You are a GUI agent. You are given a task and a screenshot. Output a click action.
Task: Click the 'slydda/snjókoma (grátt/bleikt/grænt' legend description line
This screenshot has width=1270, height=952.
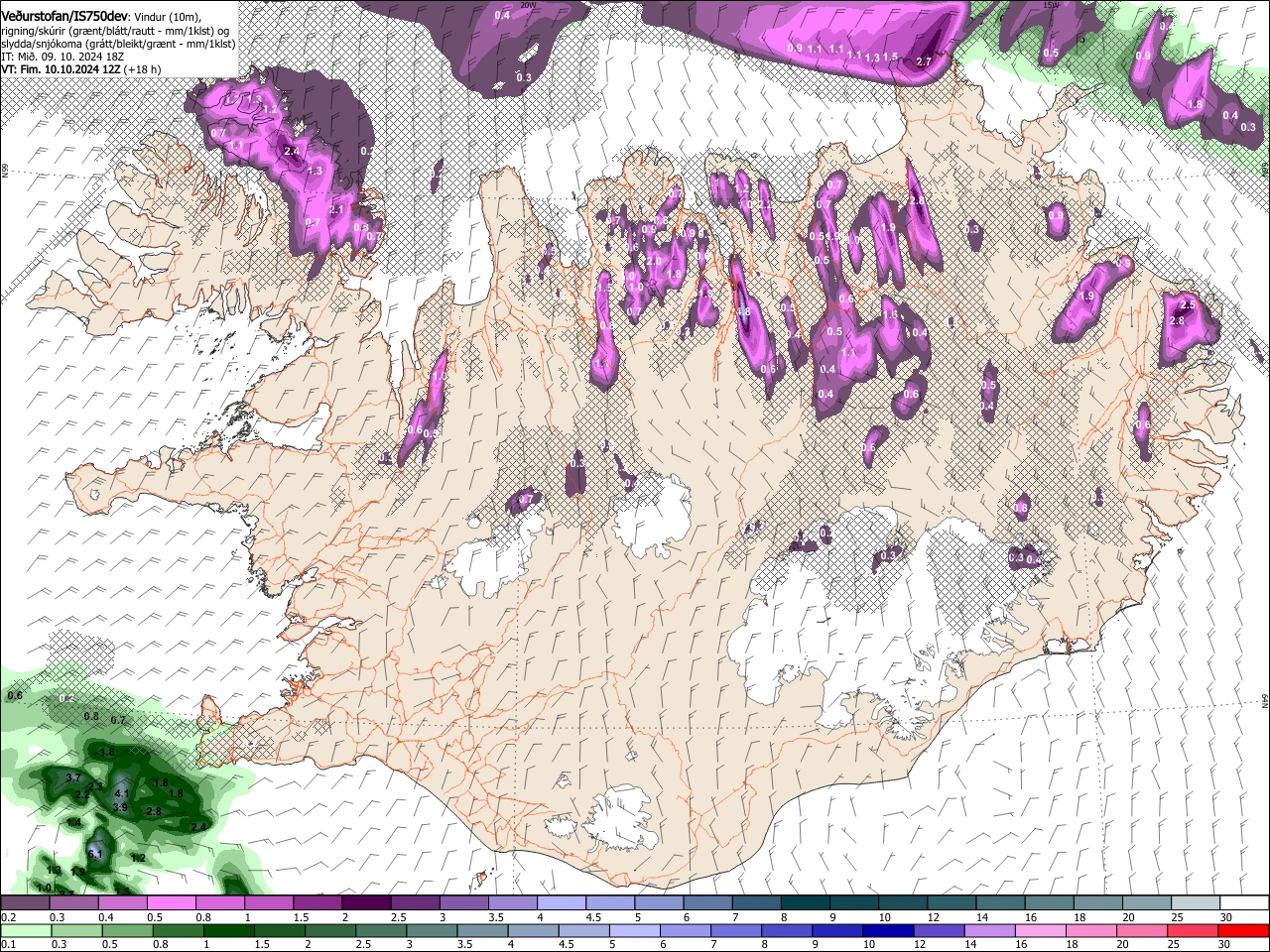(x=118, y=44)
